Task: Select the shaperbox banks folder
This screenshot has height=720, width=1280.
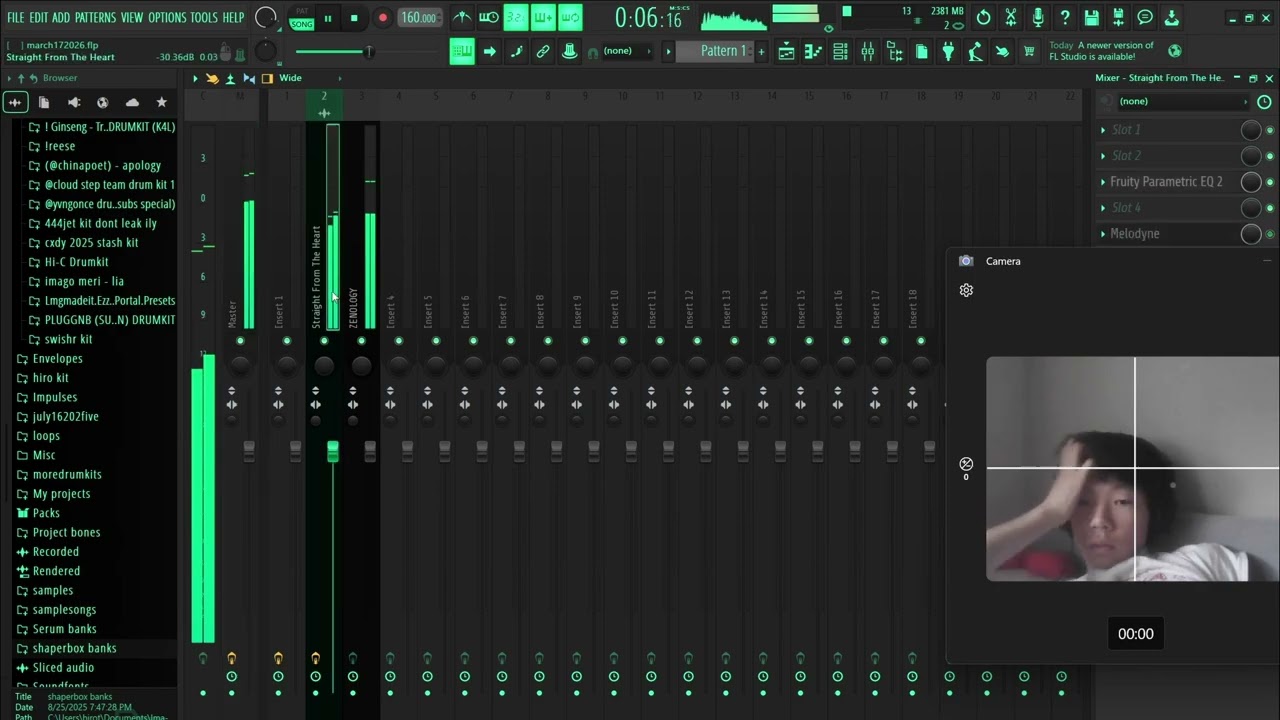Action: (x=74, y=648)
